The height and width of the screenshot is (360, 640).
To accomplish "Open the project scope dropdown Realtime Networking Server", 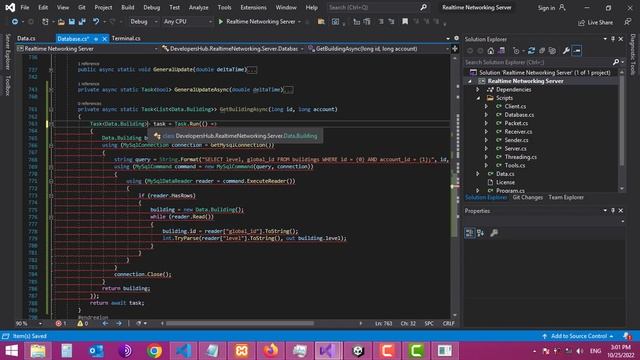I will [x=87, y=49].
